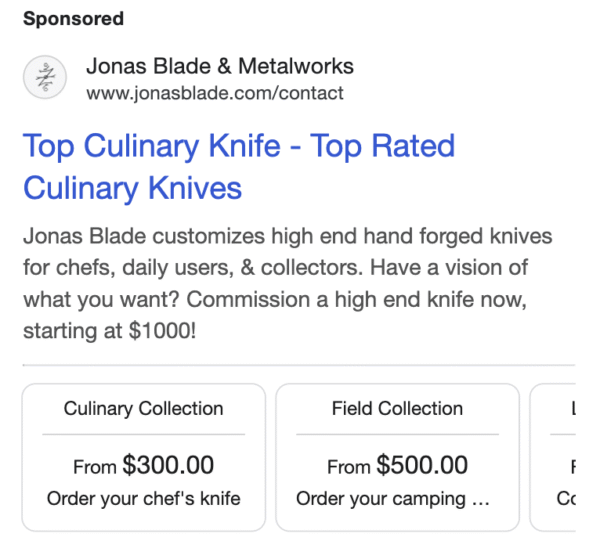This screenshot has width=600, height=548.
Task: Select 'Order your camping ...' truncated text
Action: (x=393, y=498)
